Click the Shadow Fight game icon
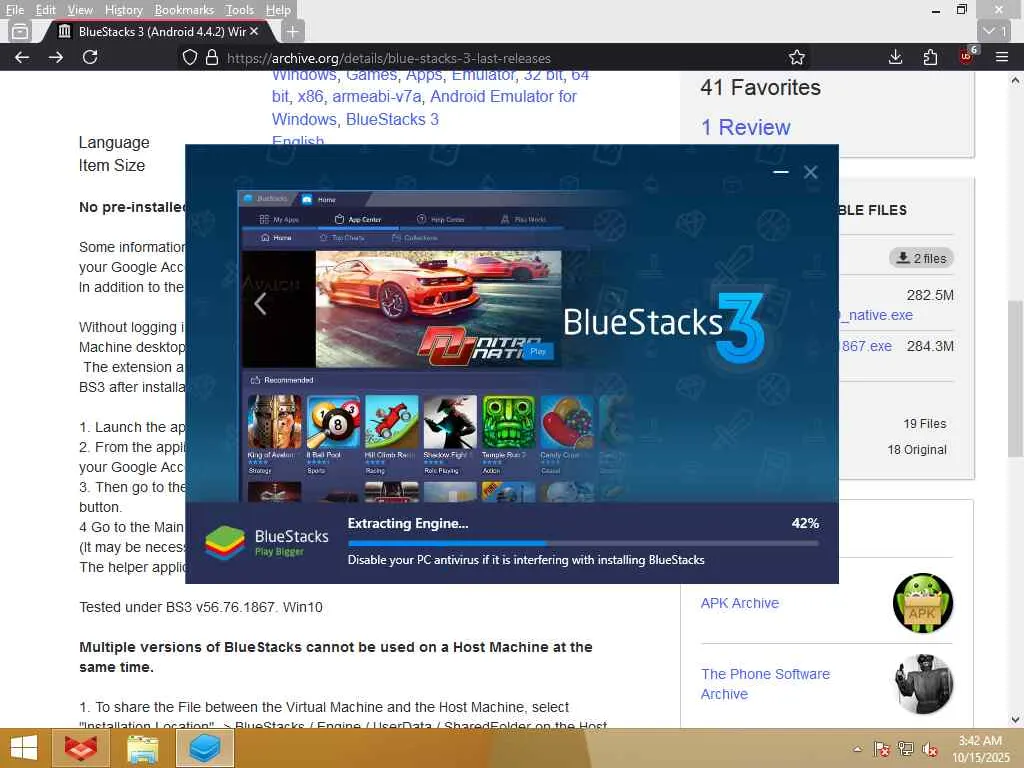 point(450,421)
